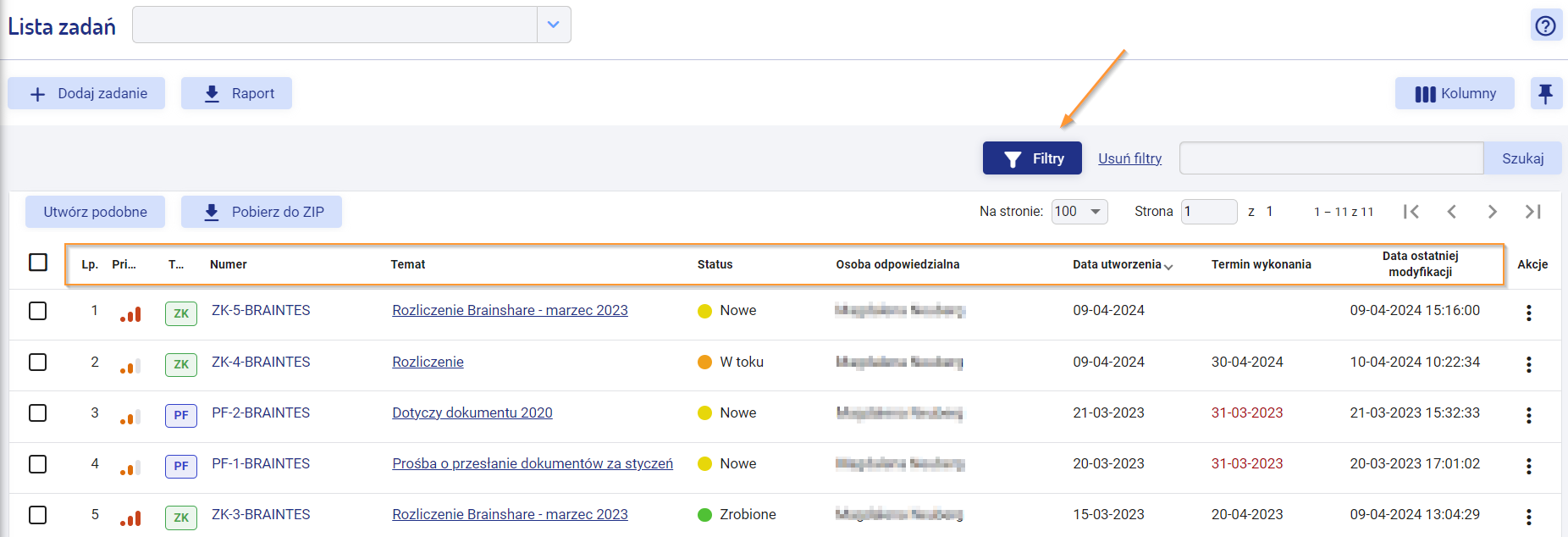This screenshot has width=1568, height=537.
Task: Sort by Numer column header
Action: 229,264
